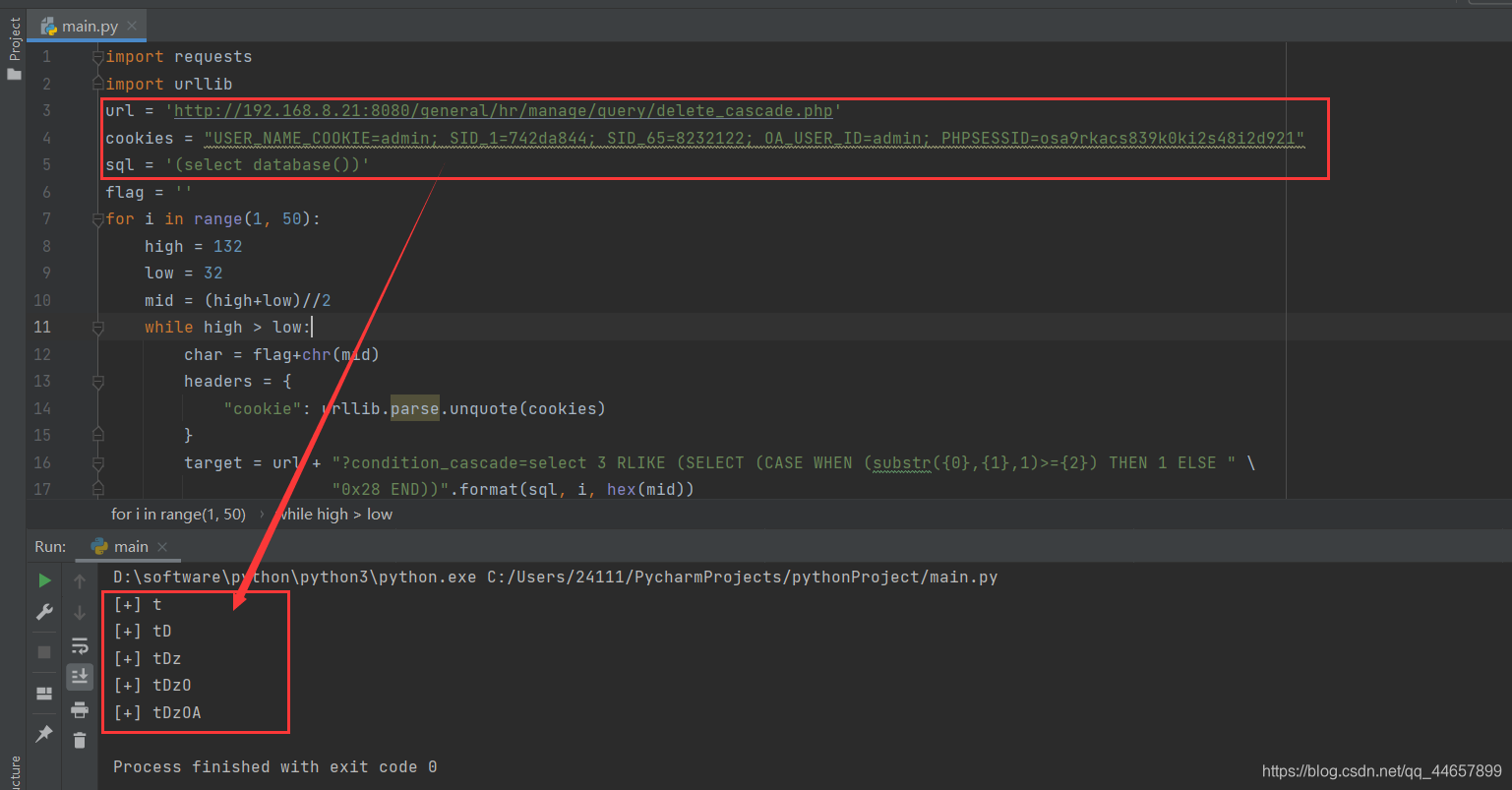Click 'target = url' on line 16
This screenshot has width=1512, height=790.
pos(243,463)
